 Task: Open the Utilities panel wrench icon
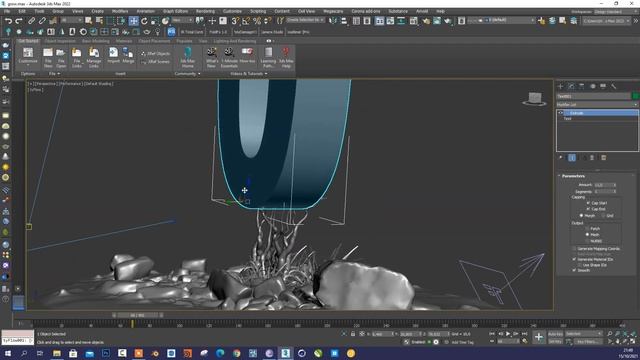[x=613, y=86]
